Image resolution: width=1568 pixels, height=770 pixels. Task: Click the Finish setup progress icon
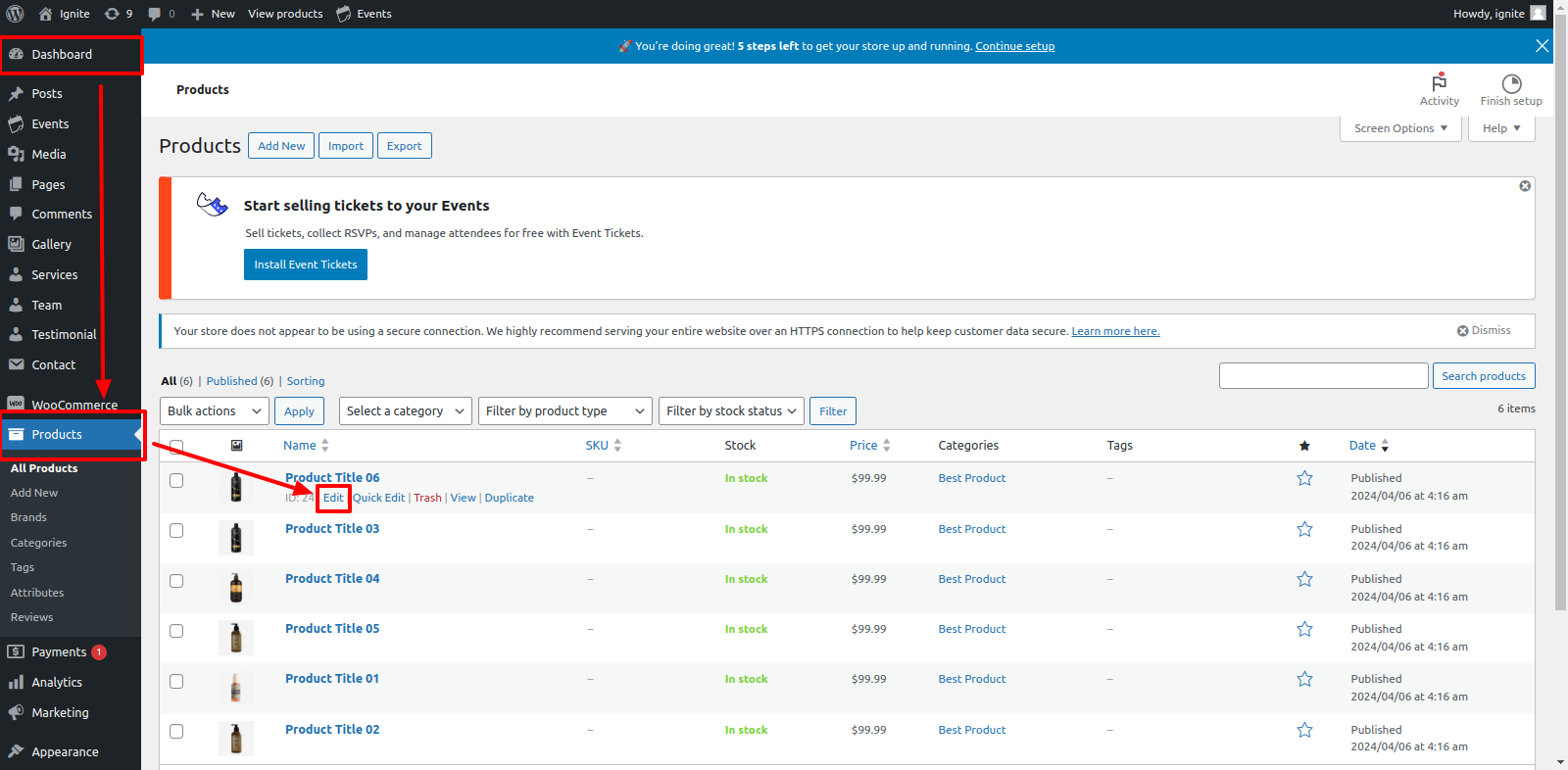(x=1511, y=83)
